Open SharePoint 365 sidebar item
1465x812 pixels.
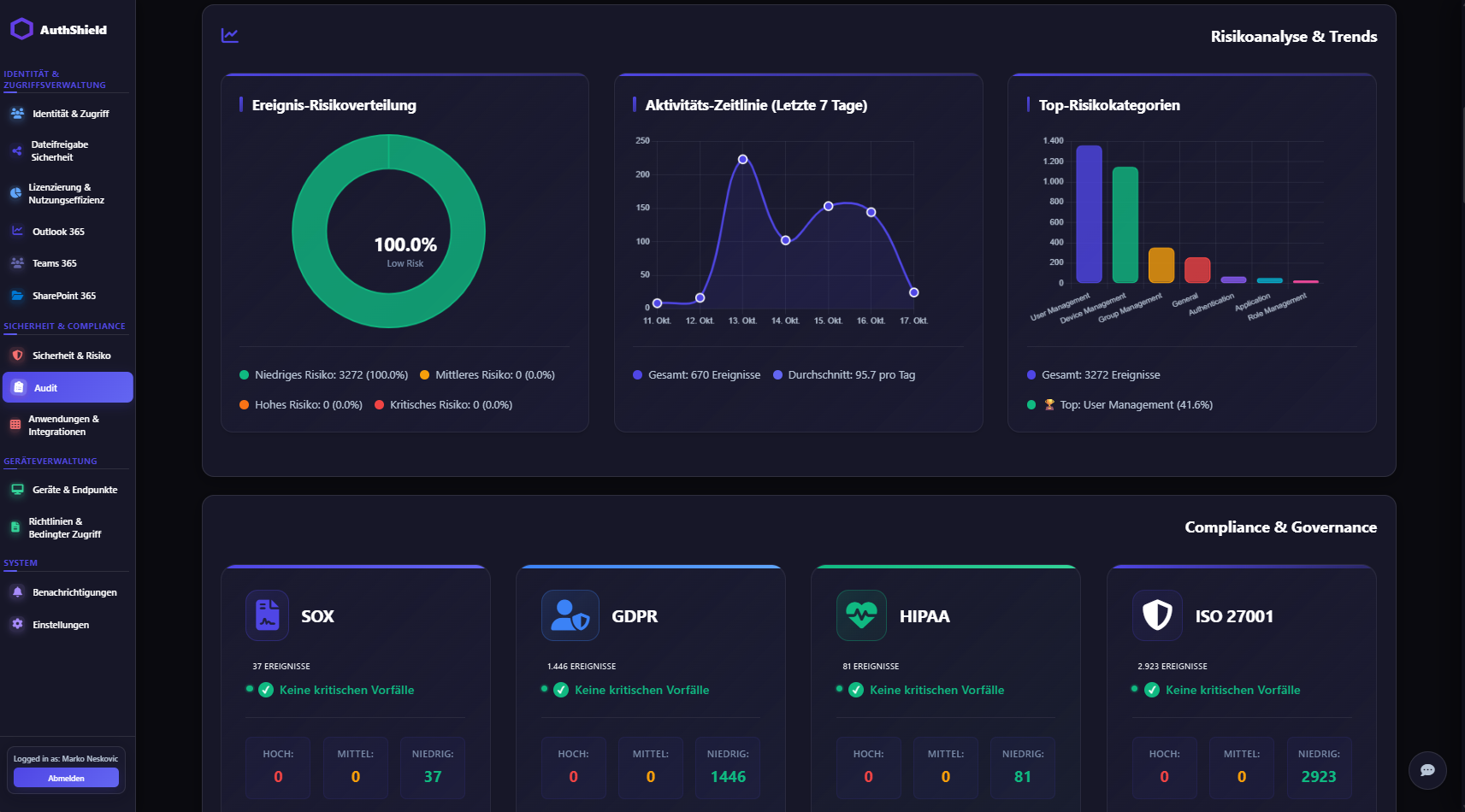pos(64,296)
